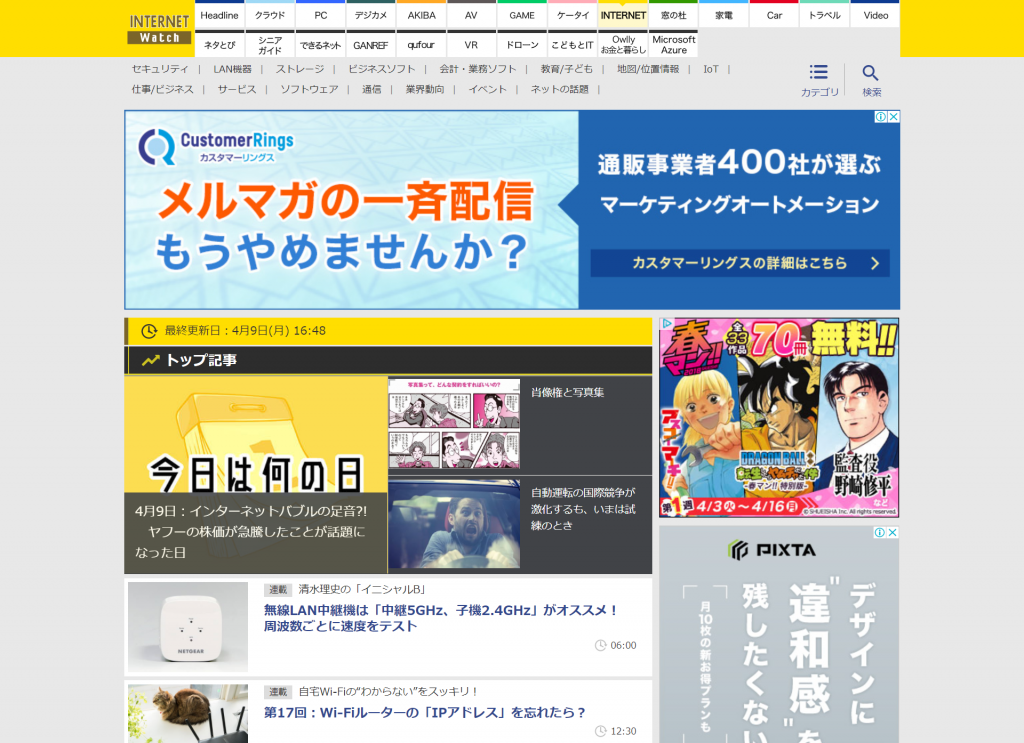Go to the シニアガイド tab
The image size is (1024, 743).
point(270,44)
